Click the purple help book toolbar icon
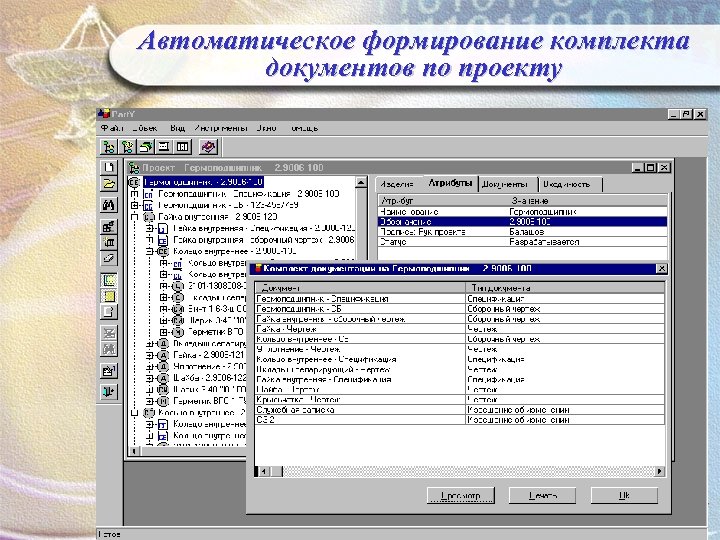This screenshot has height=540, width=720. tap(208, 147)
